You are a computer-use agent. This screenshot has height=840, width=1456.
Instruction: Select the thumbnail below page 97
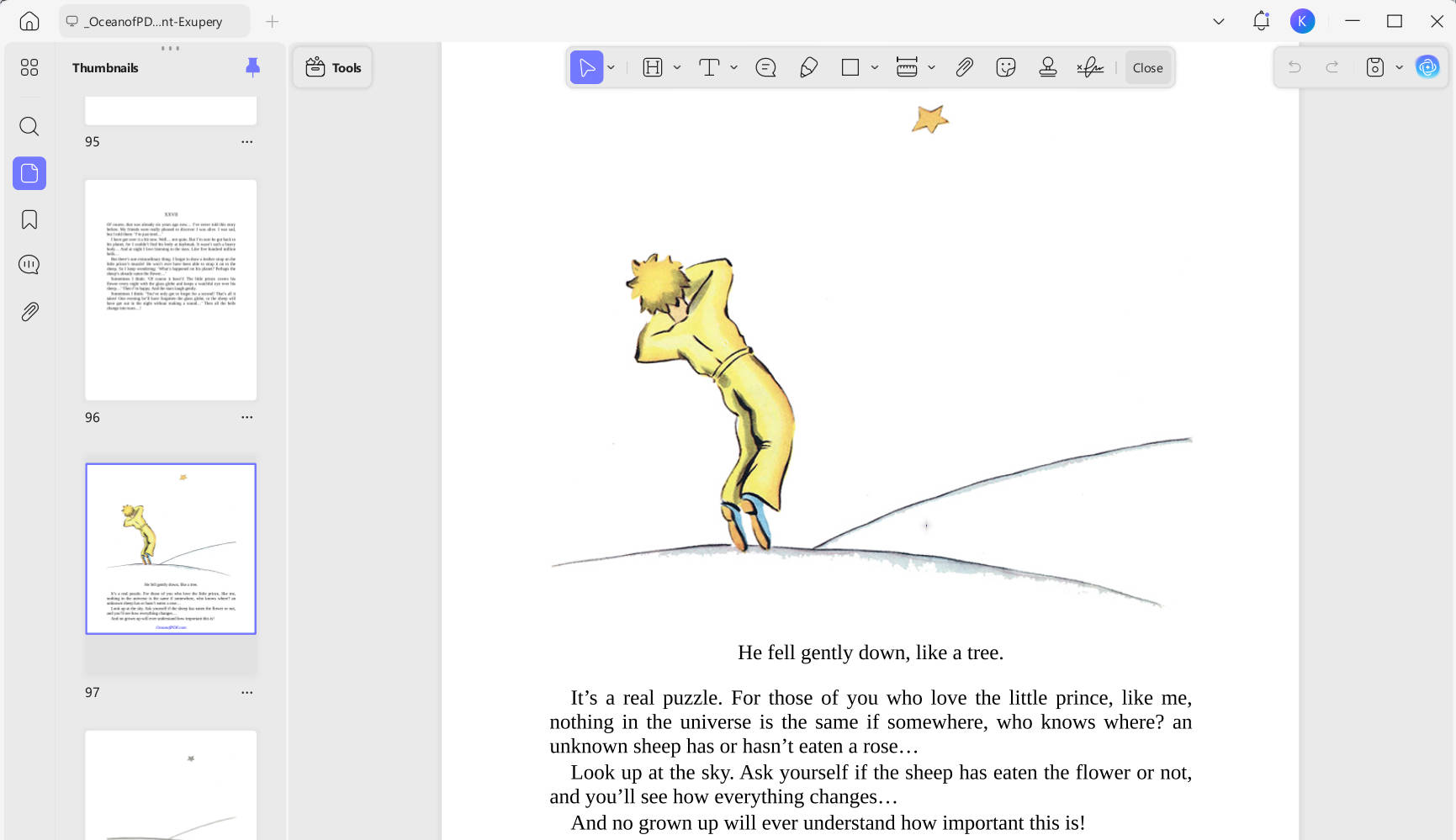[x=171, y=785]
